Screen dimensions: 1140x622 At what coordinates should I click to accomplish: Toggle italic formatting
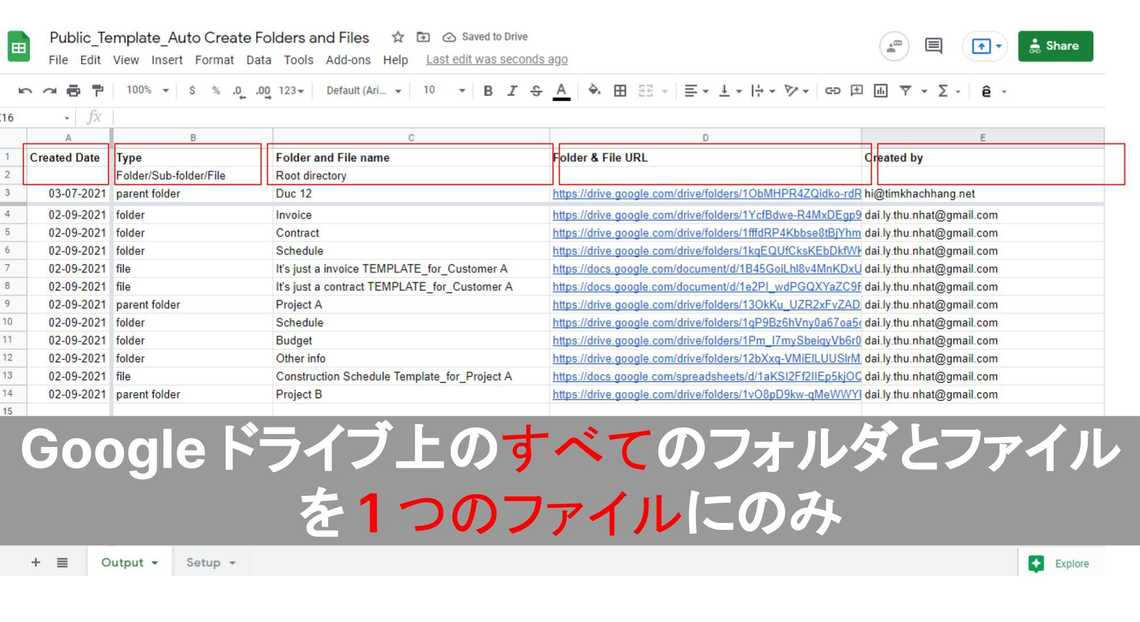[512, 91]
